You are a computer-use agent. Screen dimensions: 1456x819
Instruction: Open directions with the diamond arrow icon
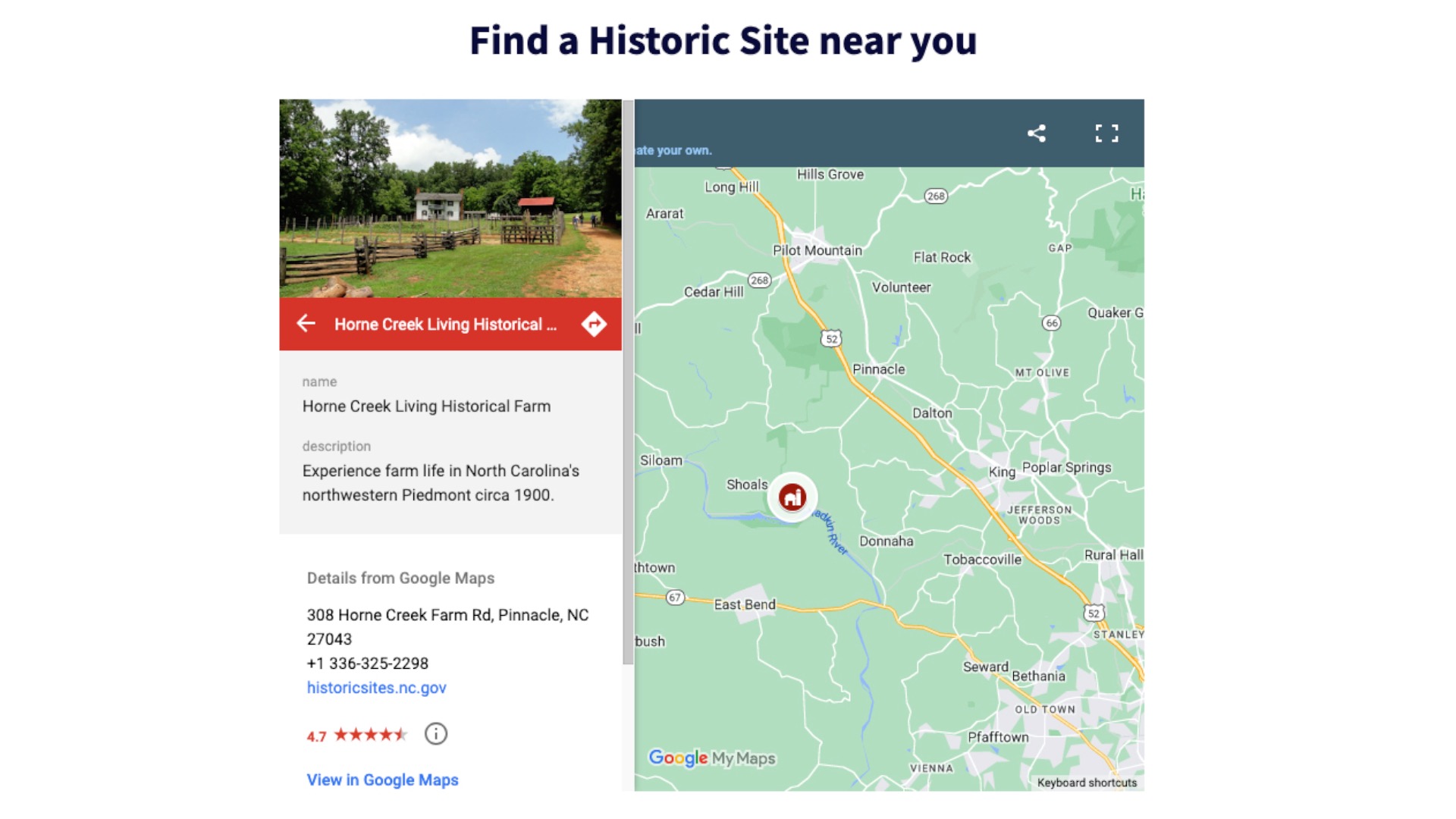coord(594,324)
